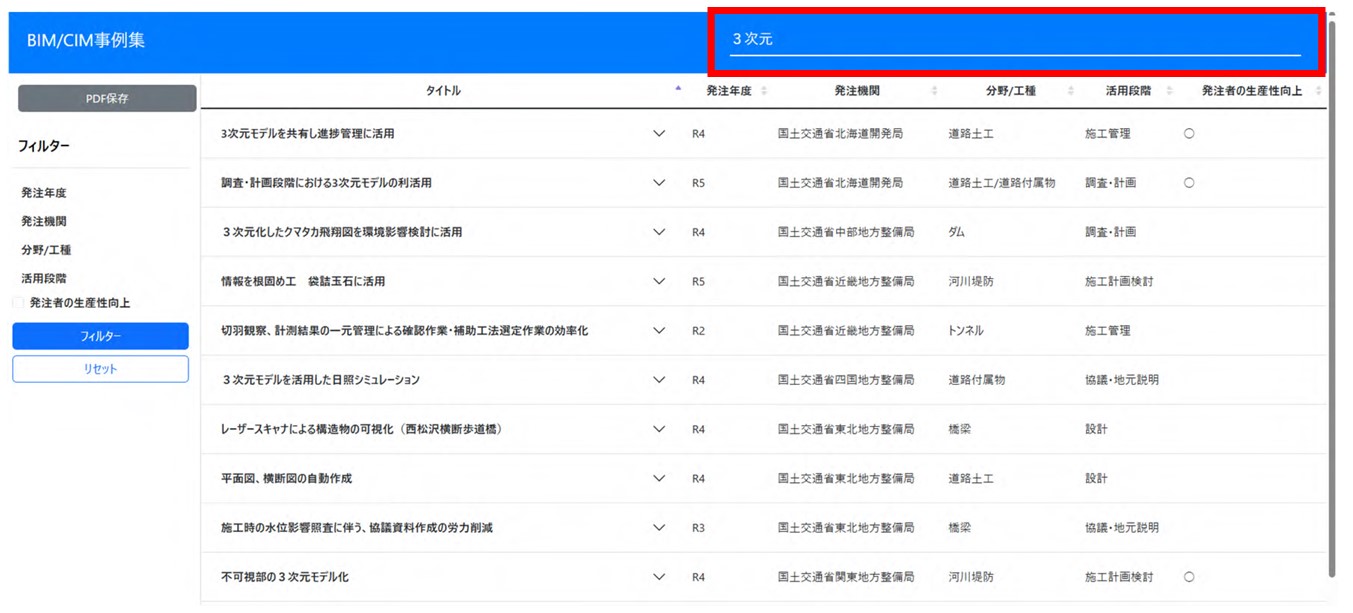1353x613 pixels.
Task: Expand the レーザースキャナ row chevron
Action: pos(659,429)
